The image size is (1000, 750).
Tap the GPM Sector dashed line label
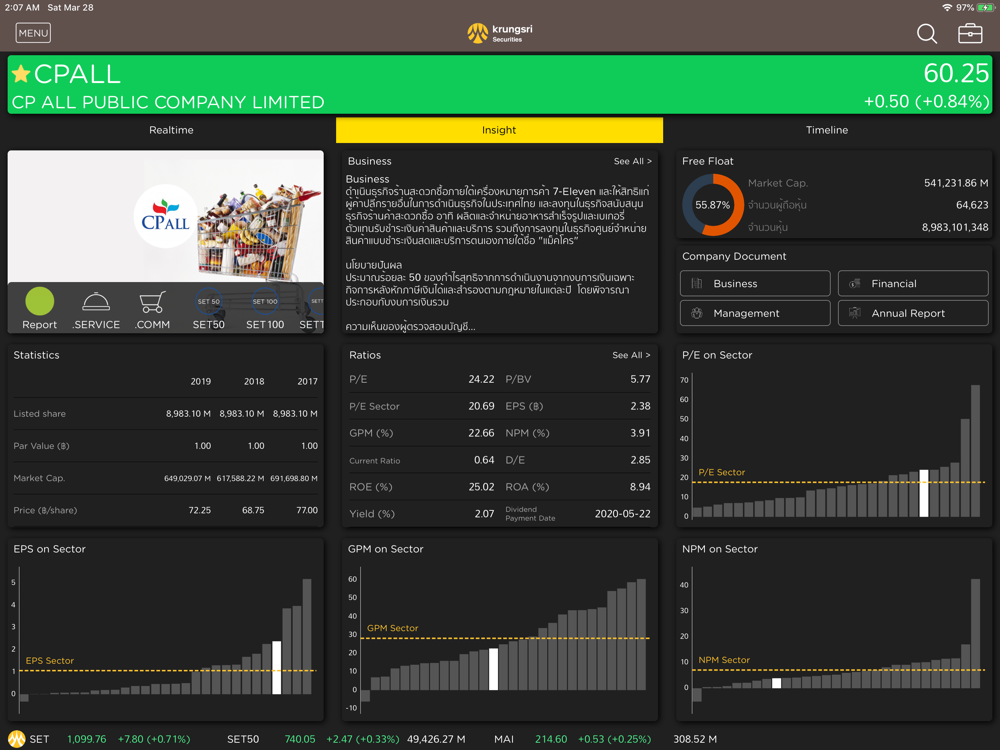pos(392,628)
